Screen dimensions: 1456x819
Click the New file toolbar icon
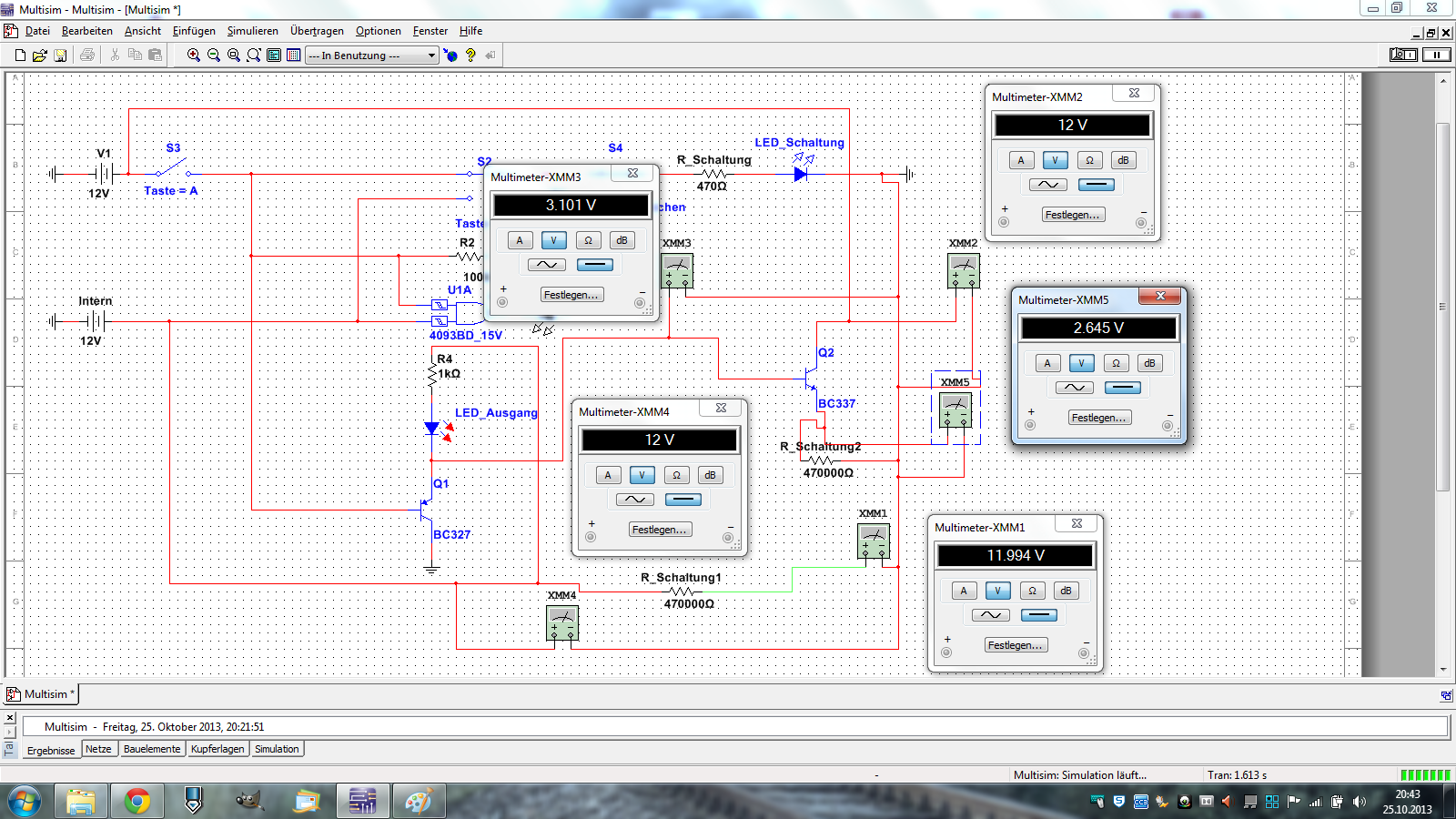click(x=20, y=56)
